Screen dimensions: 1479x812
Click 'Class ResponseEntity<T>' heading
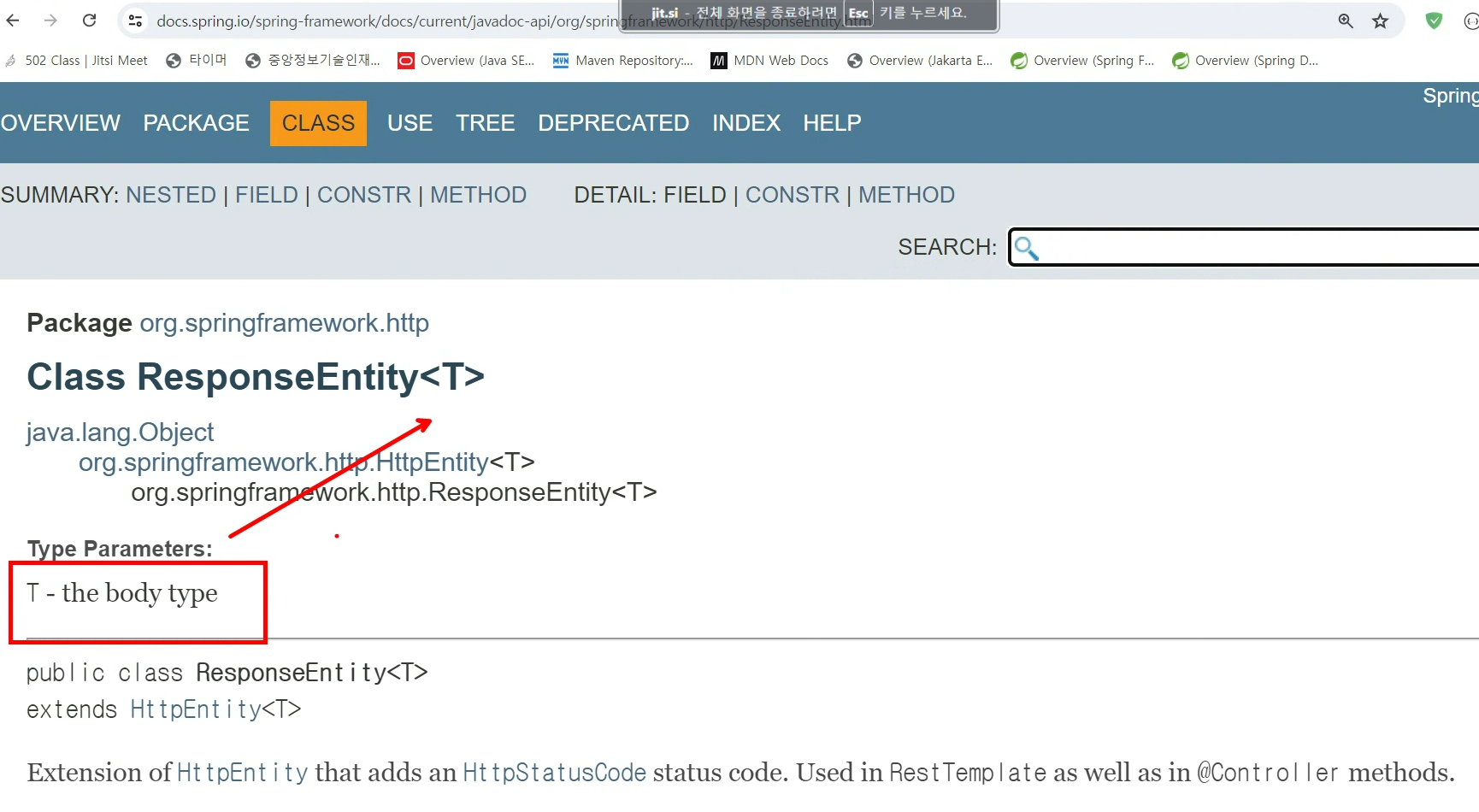[256, 377]
